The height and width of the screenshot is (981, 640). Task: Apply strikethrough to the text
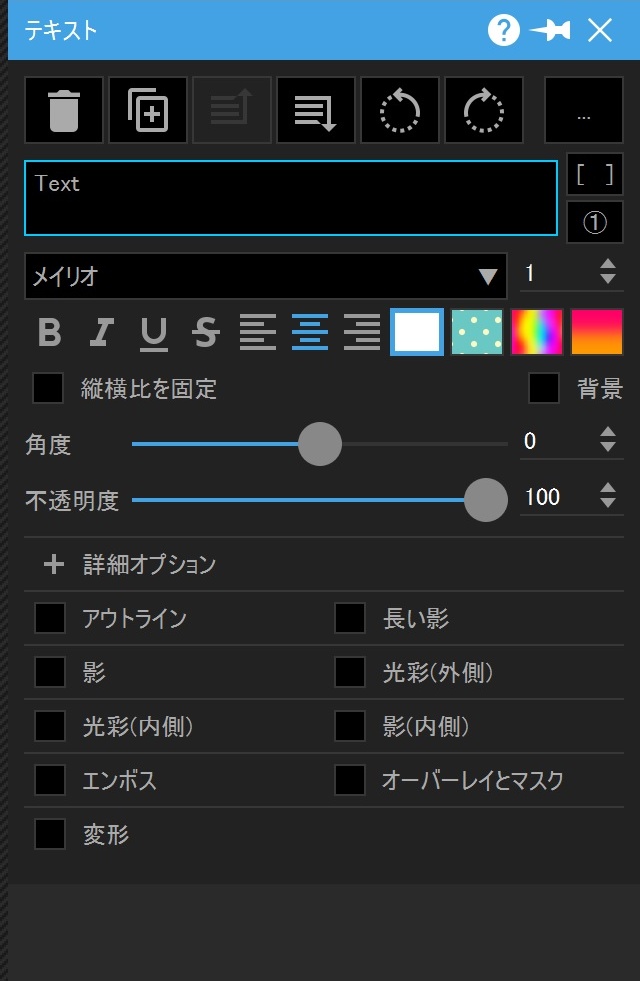(205, 332)
